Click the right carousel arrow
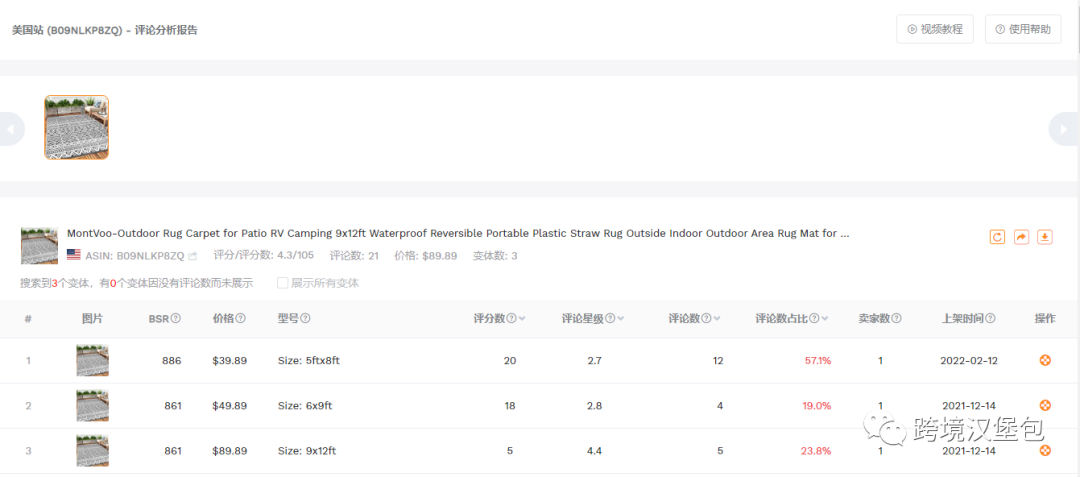This screenshot has width=1080, height=477. 1064,129
